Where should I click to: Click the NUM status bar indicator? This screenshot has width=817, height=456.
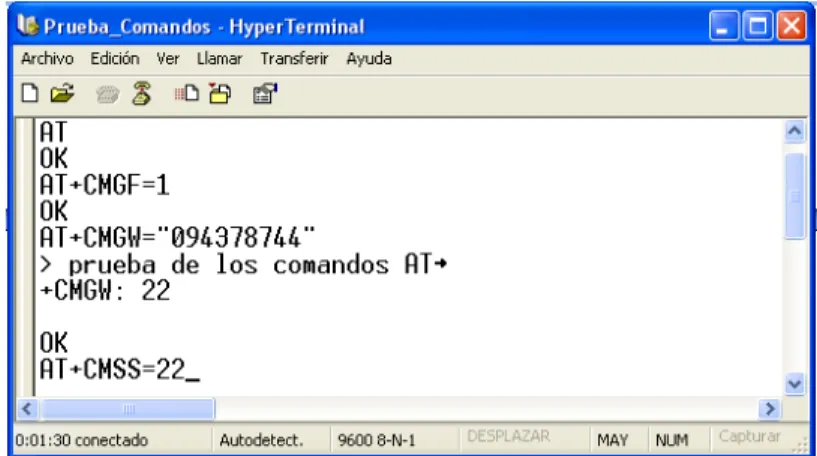tap(672, 440)
